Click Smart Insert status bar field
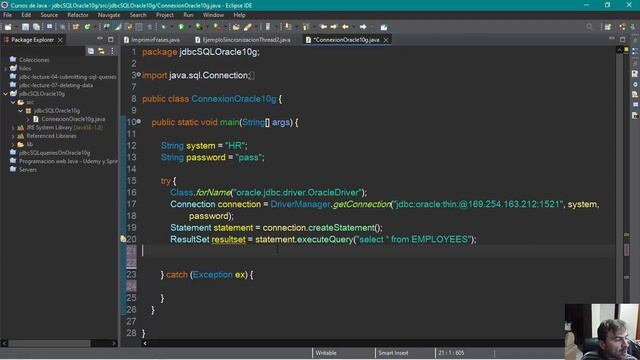Viewport: 640px width, 360px height. [393, 353]
